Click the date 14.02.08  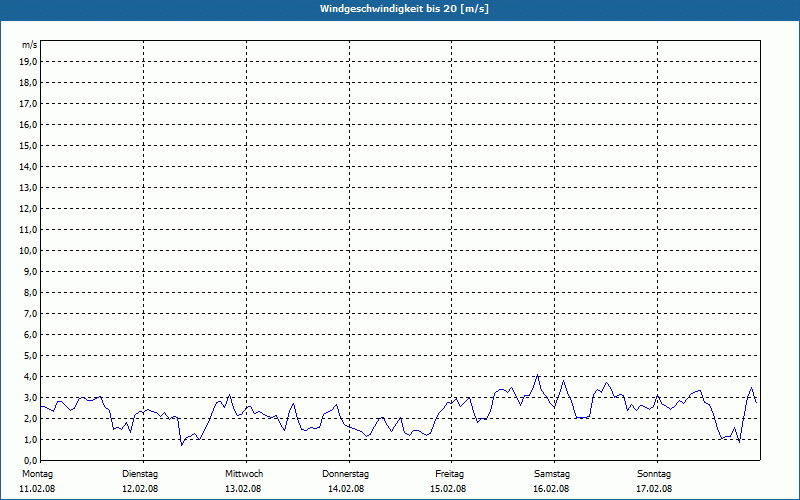click(x=346, y=489)
